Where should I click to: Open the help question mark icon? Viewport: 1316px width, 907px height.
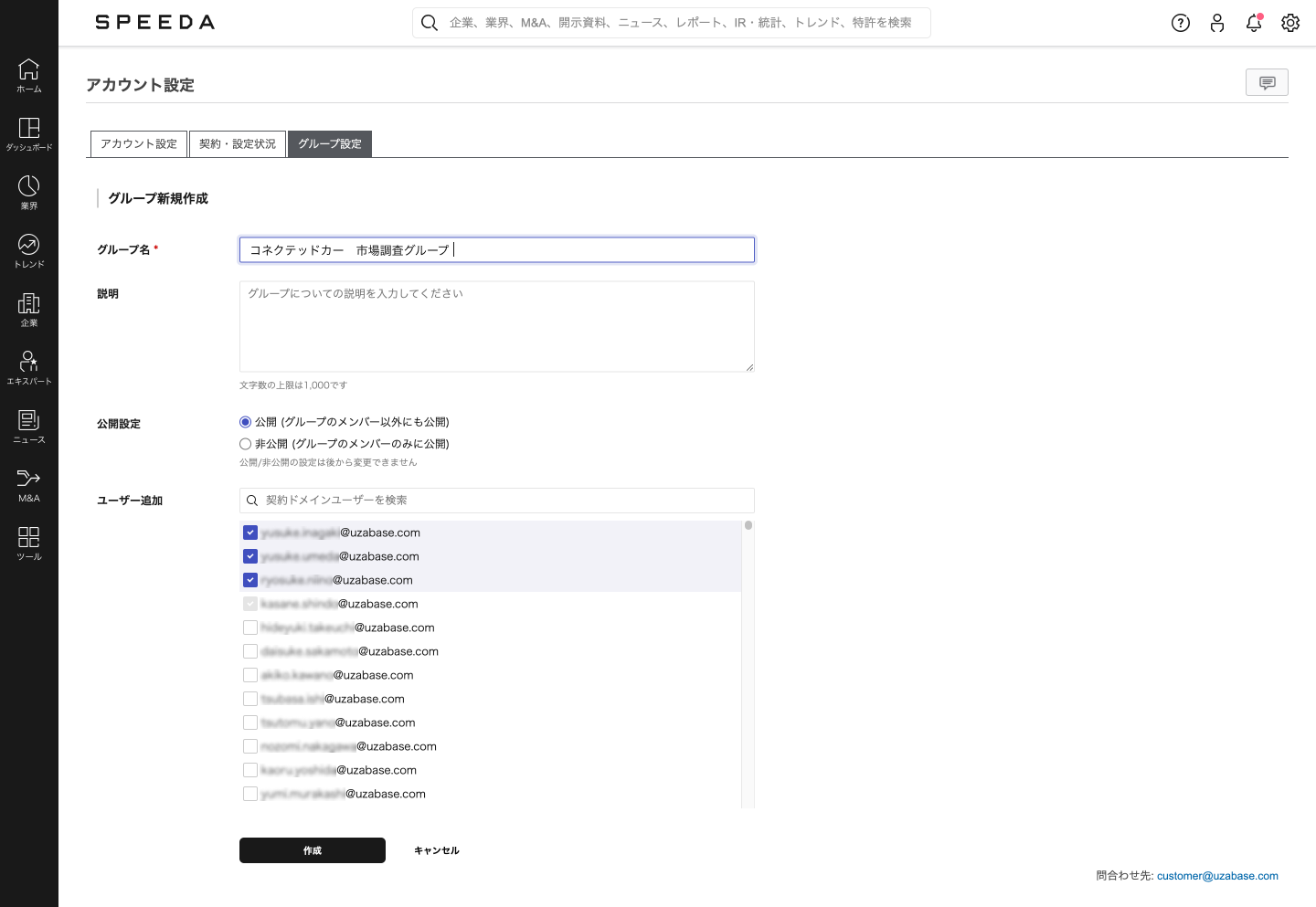[1181, 23]
